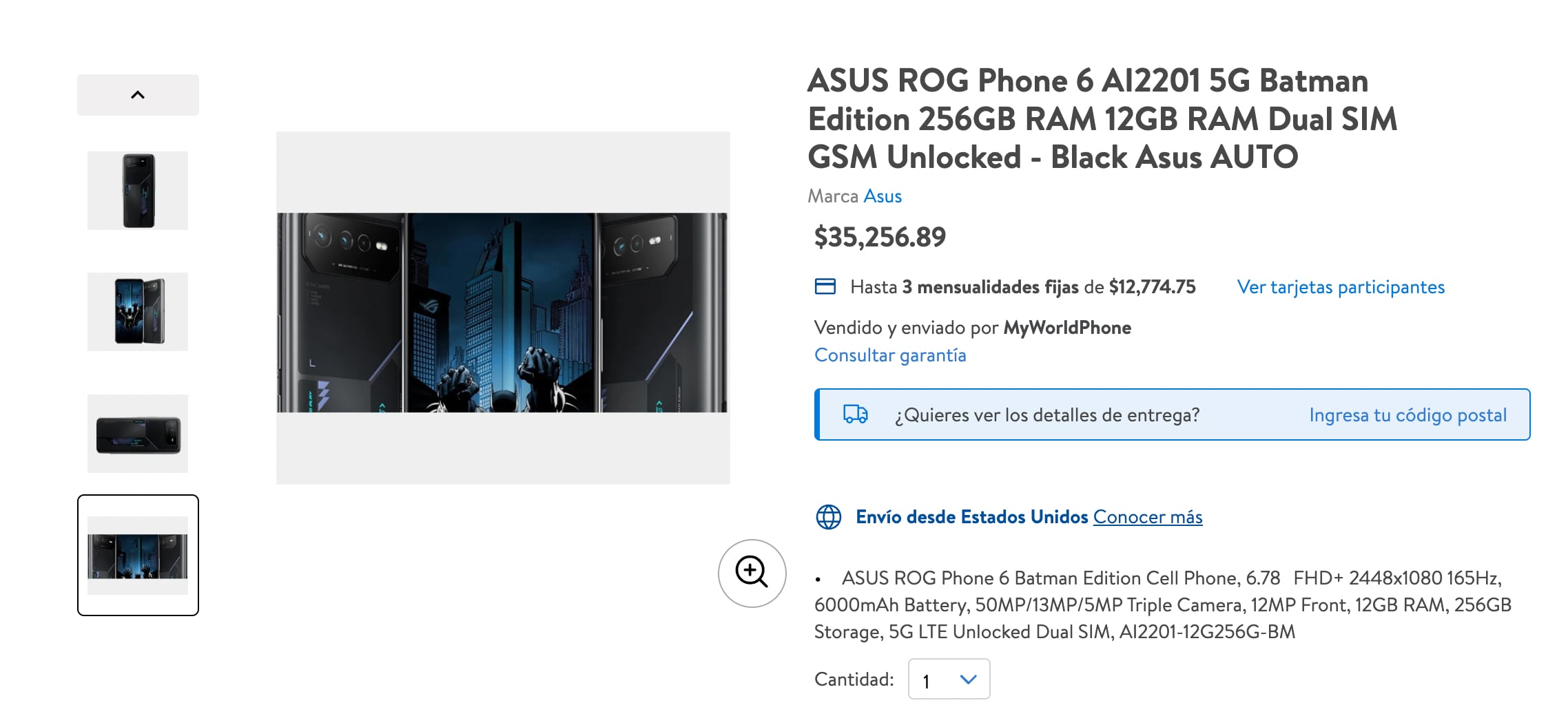Open Consultar garantía
Viewport: 1568px width, 716px height.
point(890,355)
